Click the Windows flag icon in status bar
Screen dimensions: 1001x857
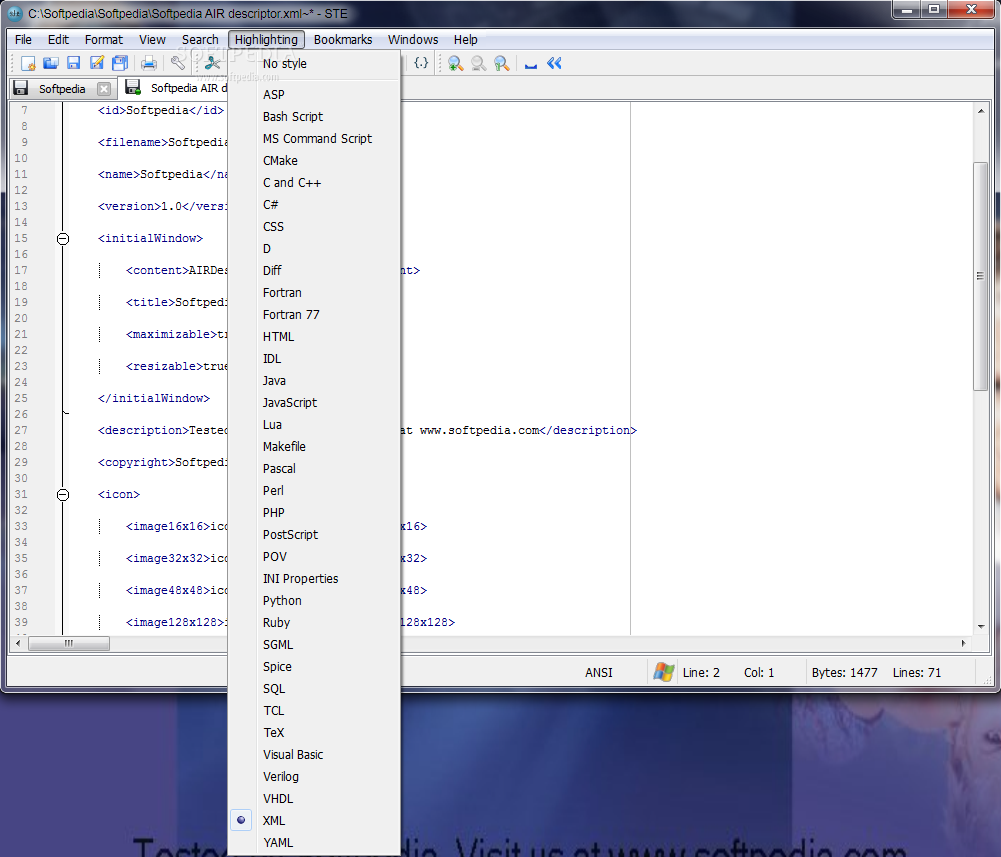point(664,672)
